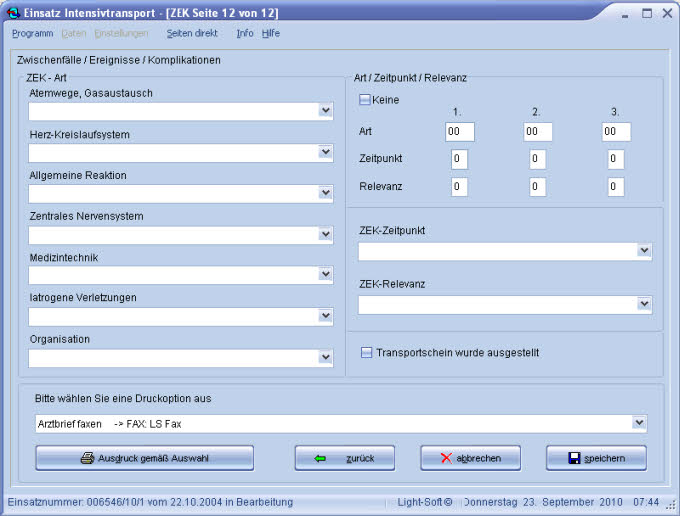Viewport: 680px width, 516px height.
Task: Open the Hilfe menu
Action: 271,33
